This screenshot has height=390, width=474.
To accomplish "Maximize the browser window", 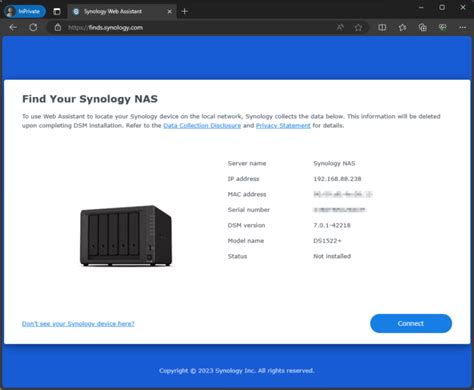I will [442, 7].
